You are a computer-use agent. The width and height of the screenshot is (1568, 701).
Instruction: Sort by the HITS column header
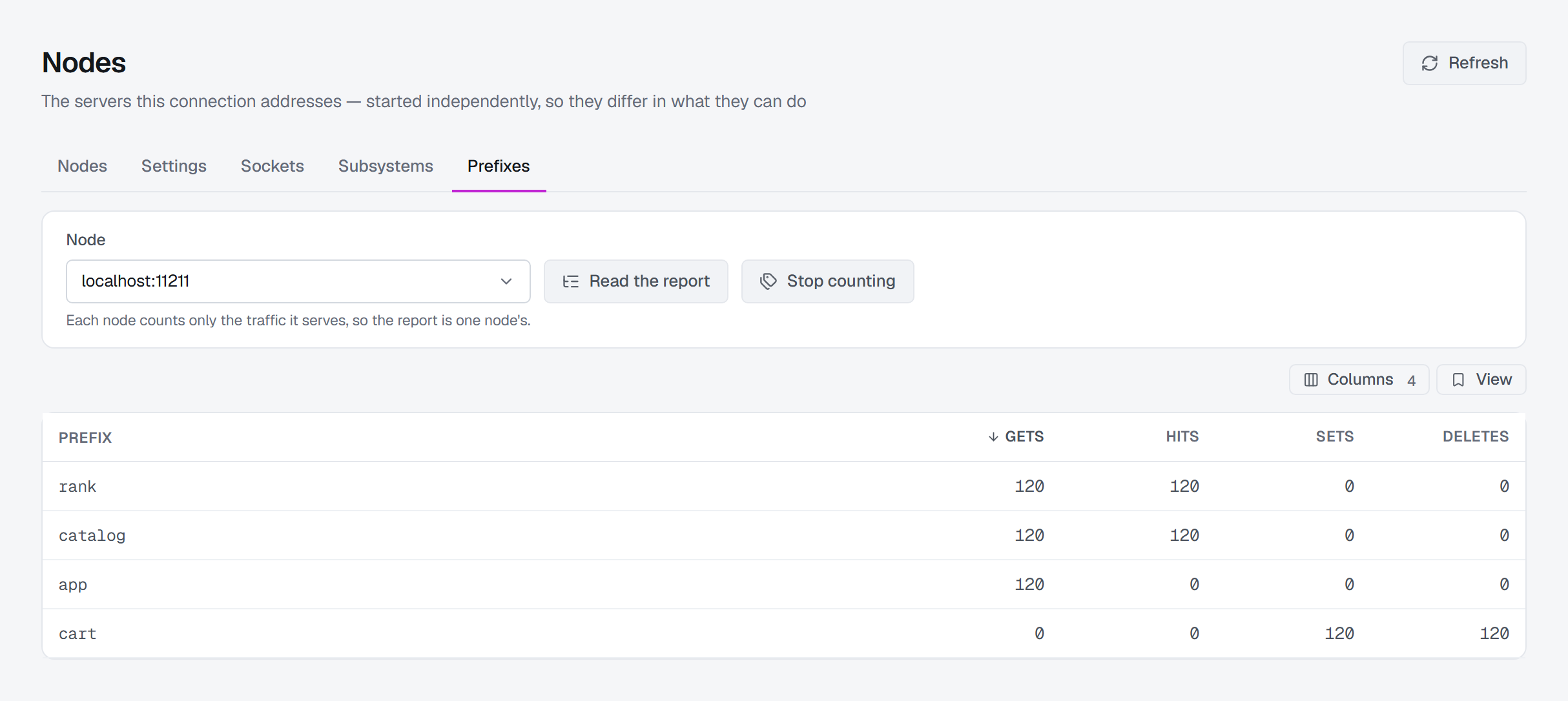click(x=1182, y=437)
